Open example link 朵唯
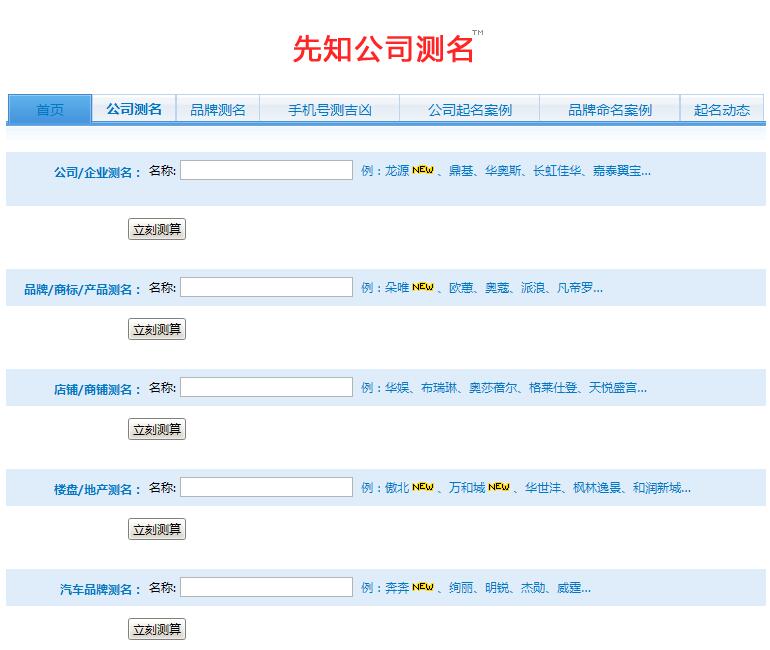 point(397,287)
